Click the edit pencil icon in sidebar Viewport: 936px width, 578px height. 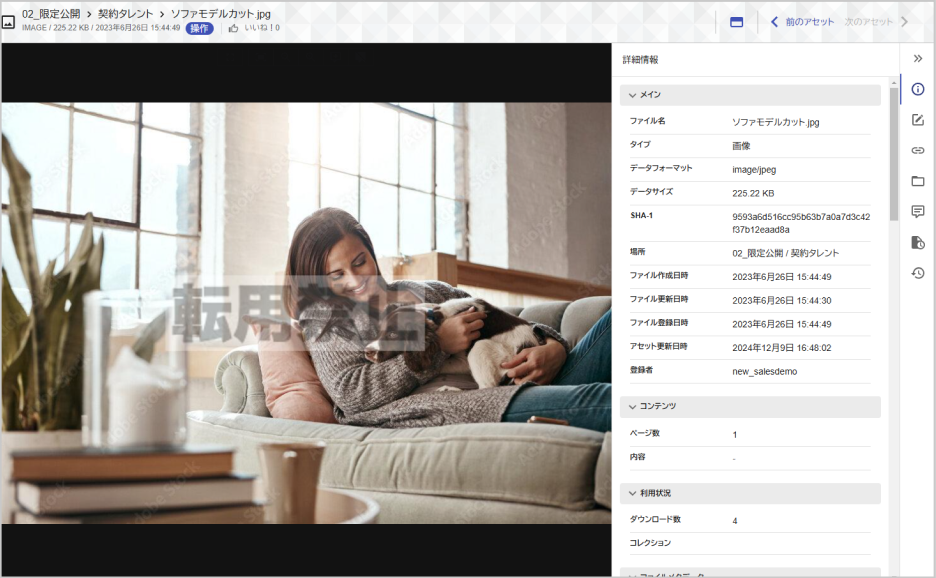pos(917,120)
